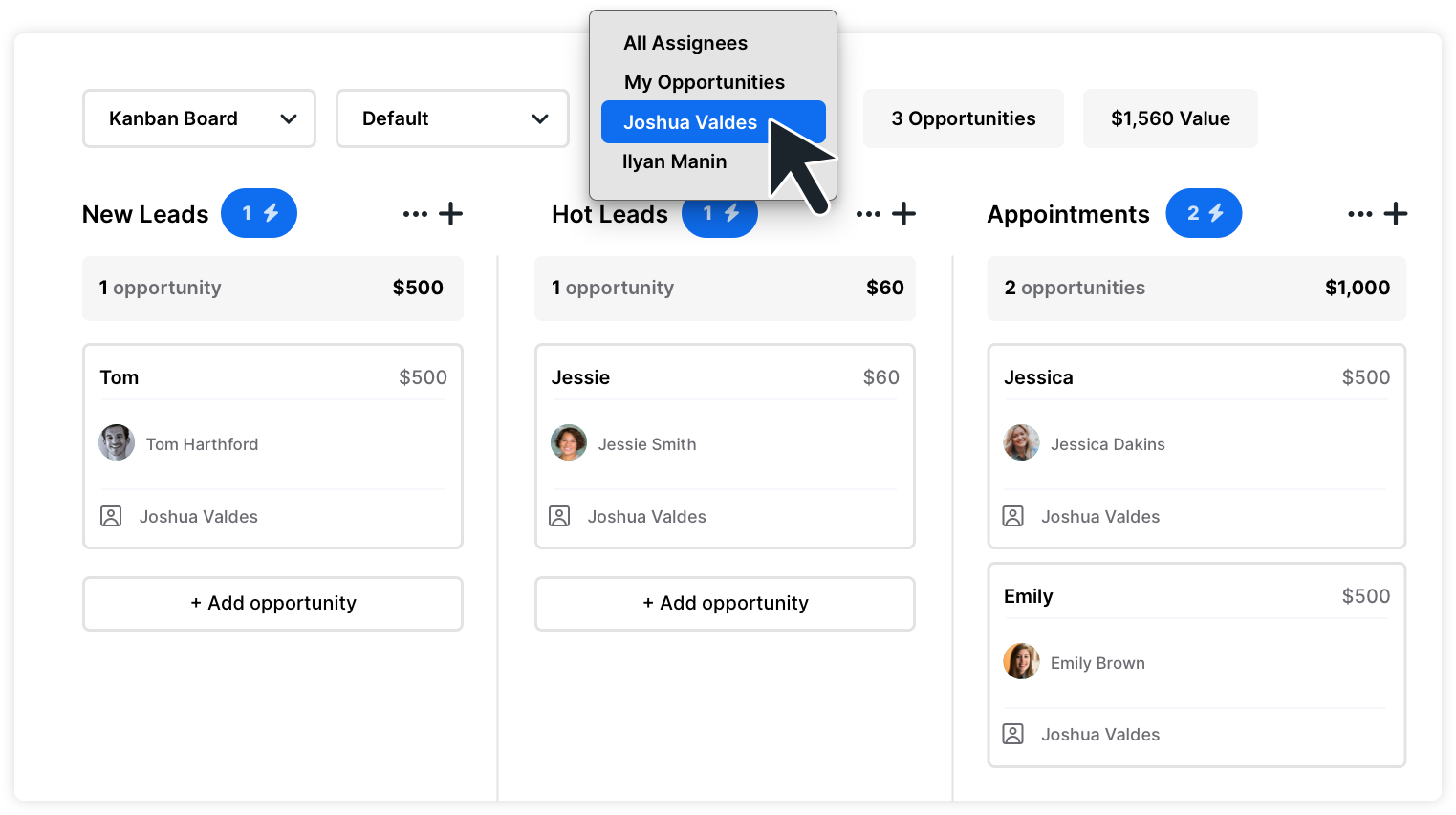This screenshot has width=1456, height=815.
Task: Click Jessie Smith's avatar photo
Action: click(x=568, y=442)
